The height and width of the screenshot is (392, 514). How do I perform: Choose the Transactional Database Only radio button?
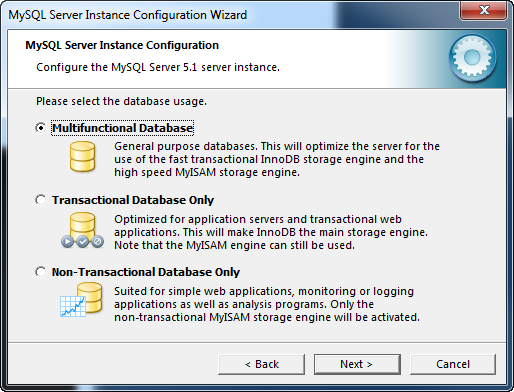click(x=41, y=200)
